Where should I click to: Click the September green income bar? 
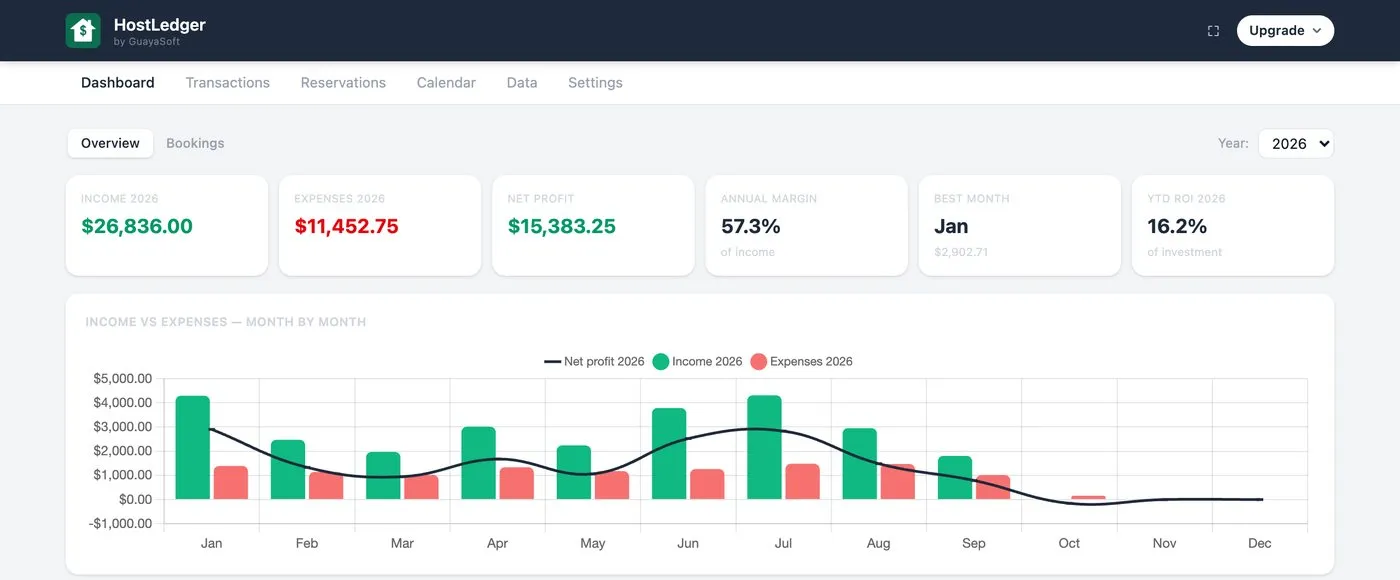click(x=955, y=477)
